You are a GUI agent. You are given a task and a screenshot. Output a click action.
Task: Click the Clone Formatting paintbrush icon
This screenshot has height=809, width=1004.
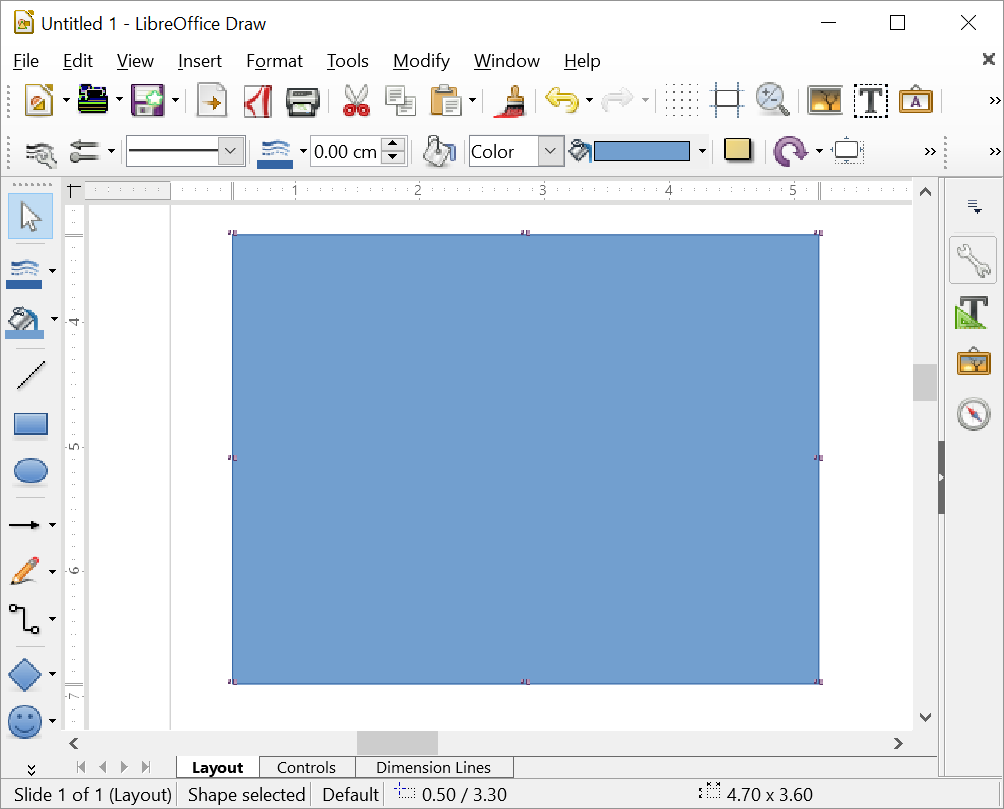click(510, 101)
